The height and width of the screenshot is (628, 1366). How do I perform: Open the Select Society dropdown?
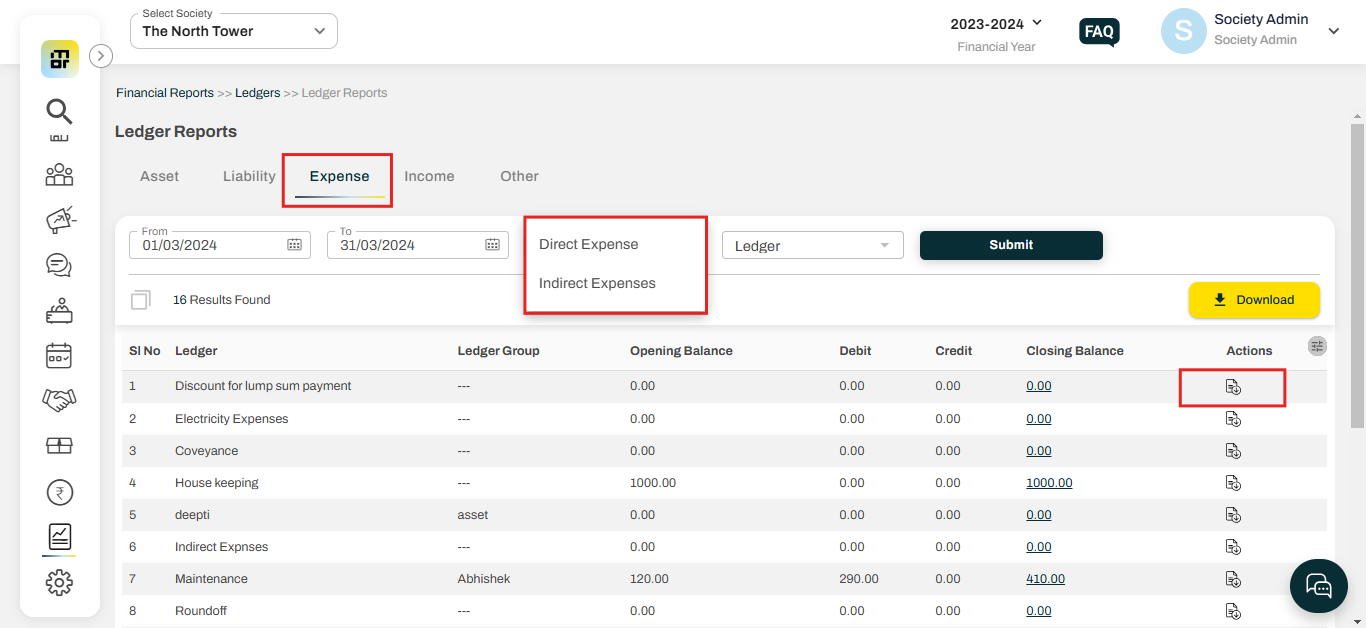pyautogui.click(x=234, y=31)
